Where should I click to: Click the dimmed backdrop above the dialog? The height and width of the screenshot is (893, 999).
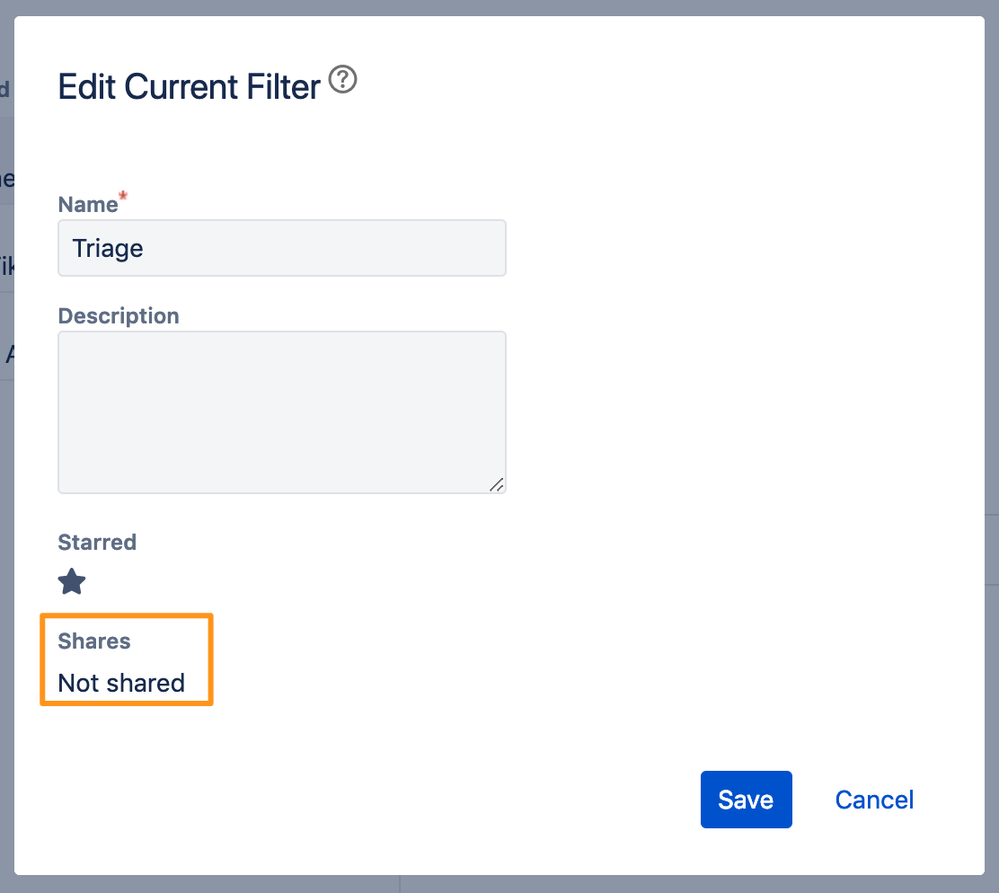(x=500, y=7)
